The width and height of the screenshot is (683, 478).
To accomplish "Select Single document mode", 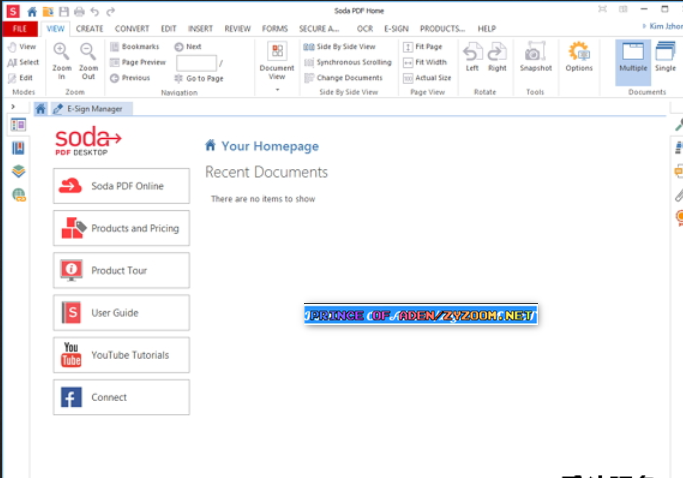I will tap(665, 57).
